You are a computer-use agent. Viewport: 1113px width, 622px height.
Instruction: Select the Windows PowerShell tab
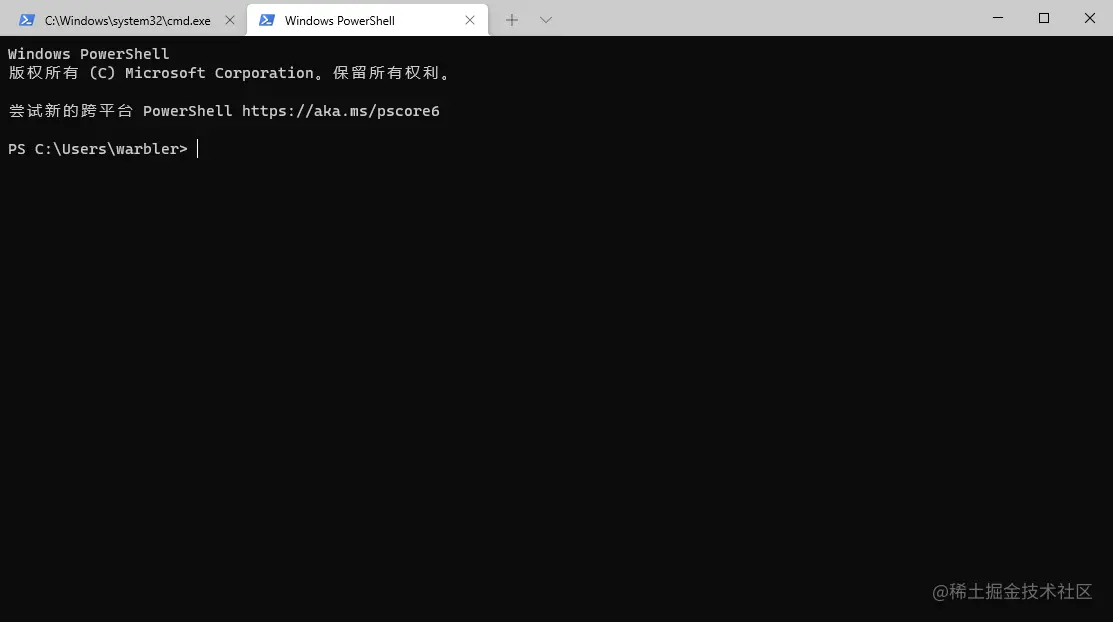367,21
